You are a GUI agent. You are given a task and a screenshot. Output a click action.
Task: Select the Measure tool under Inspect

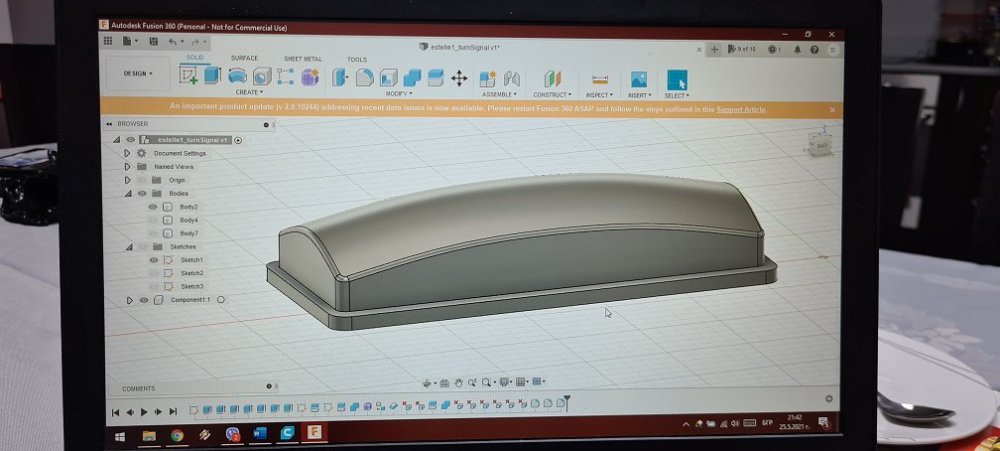coord(600,79)
